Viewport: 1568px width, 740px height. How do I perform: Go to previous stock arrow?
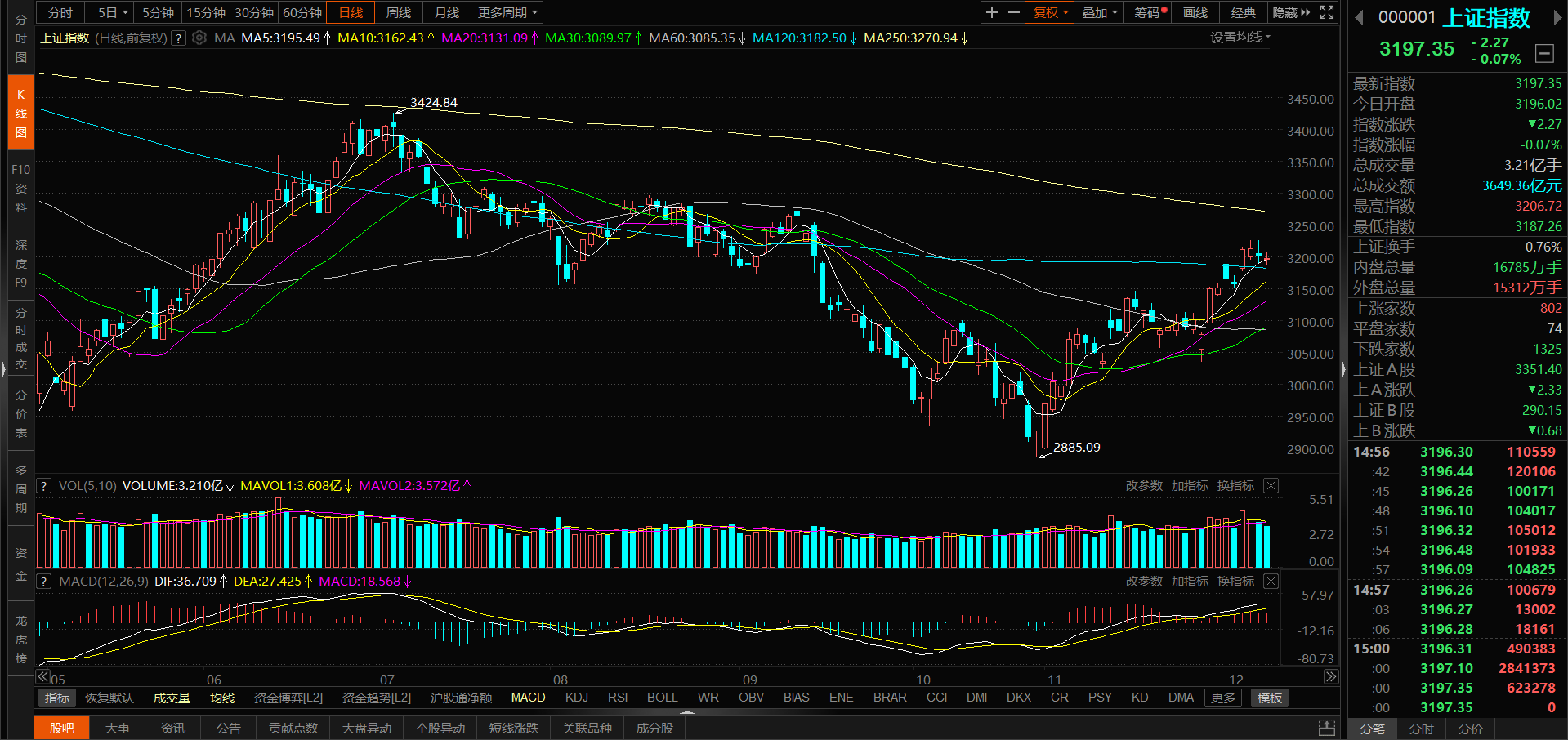pos(1360,18)
